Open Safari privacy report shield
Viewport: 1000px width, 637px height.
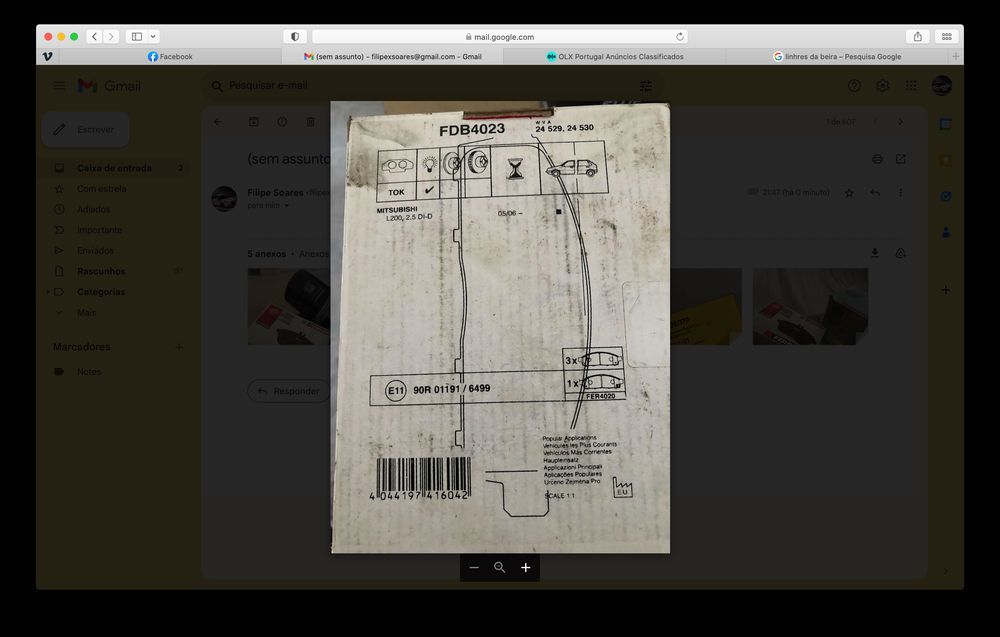tap(295, 36)
